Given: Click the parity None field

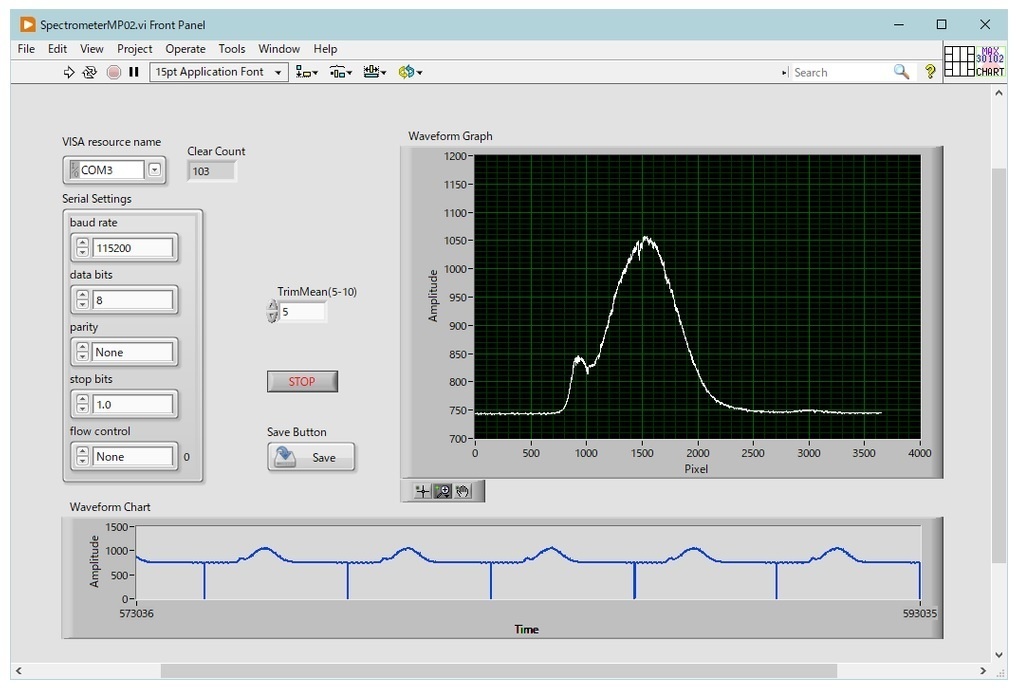Looking at the screenshot, I should tap(133, 352).
